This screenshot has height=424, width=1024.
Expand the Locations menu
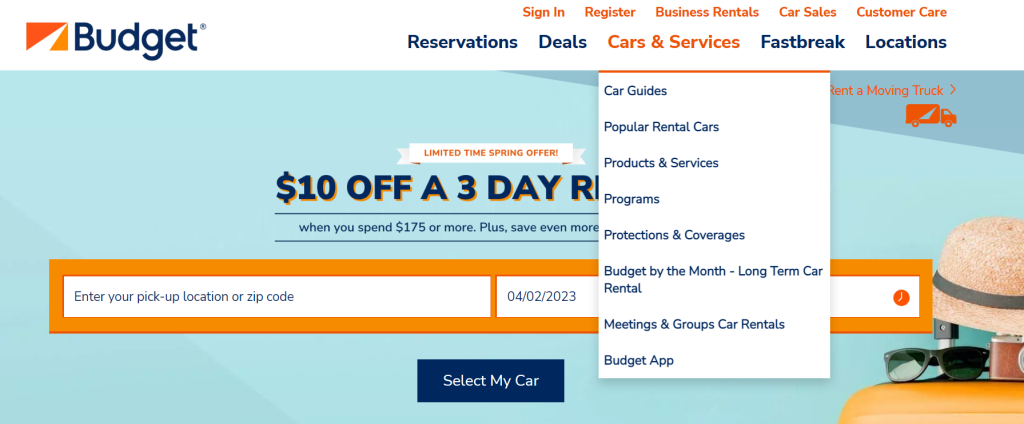pos(905,42)
